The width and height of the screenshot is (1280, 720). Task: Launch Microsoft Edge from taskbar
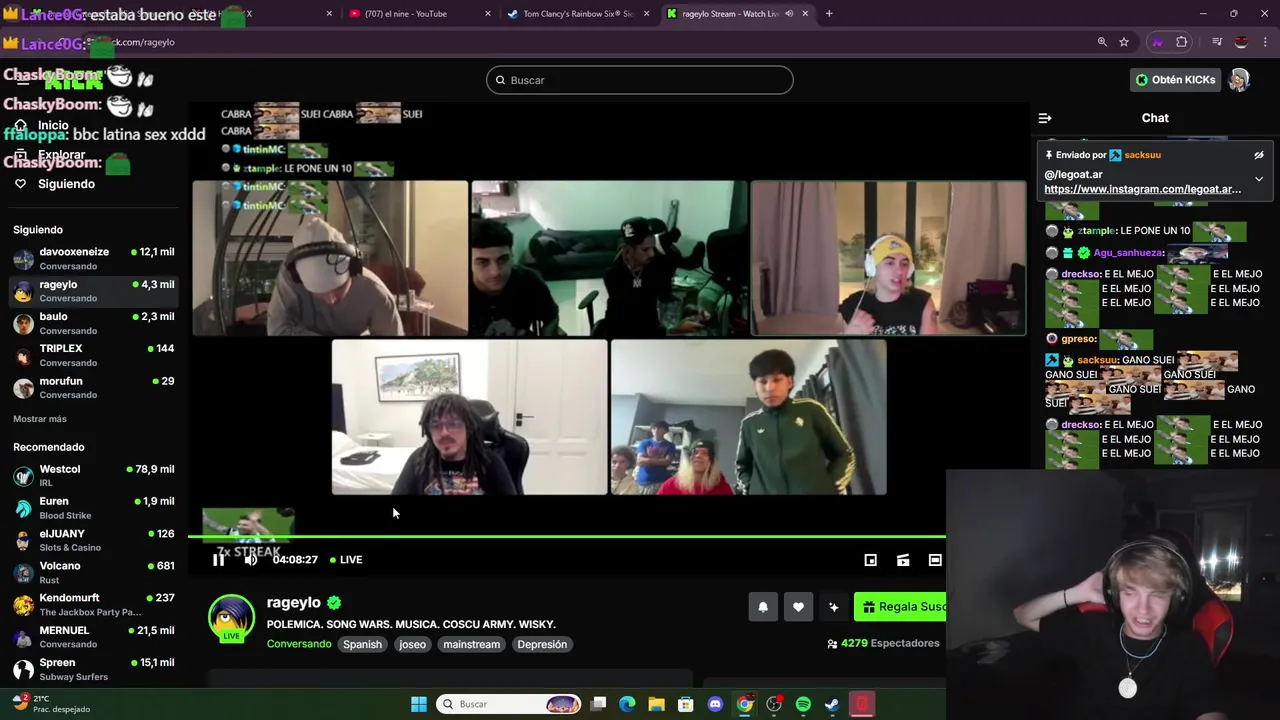pos(627,704)
